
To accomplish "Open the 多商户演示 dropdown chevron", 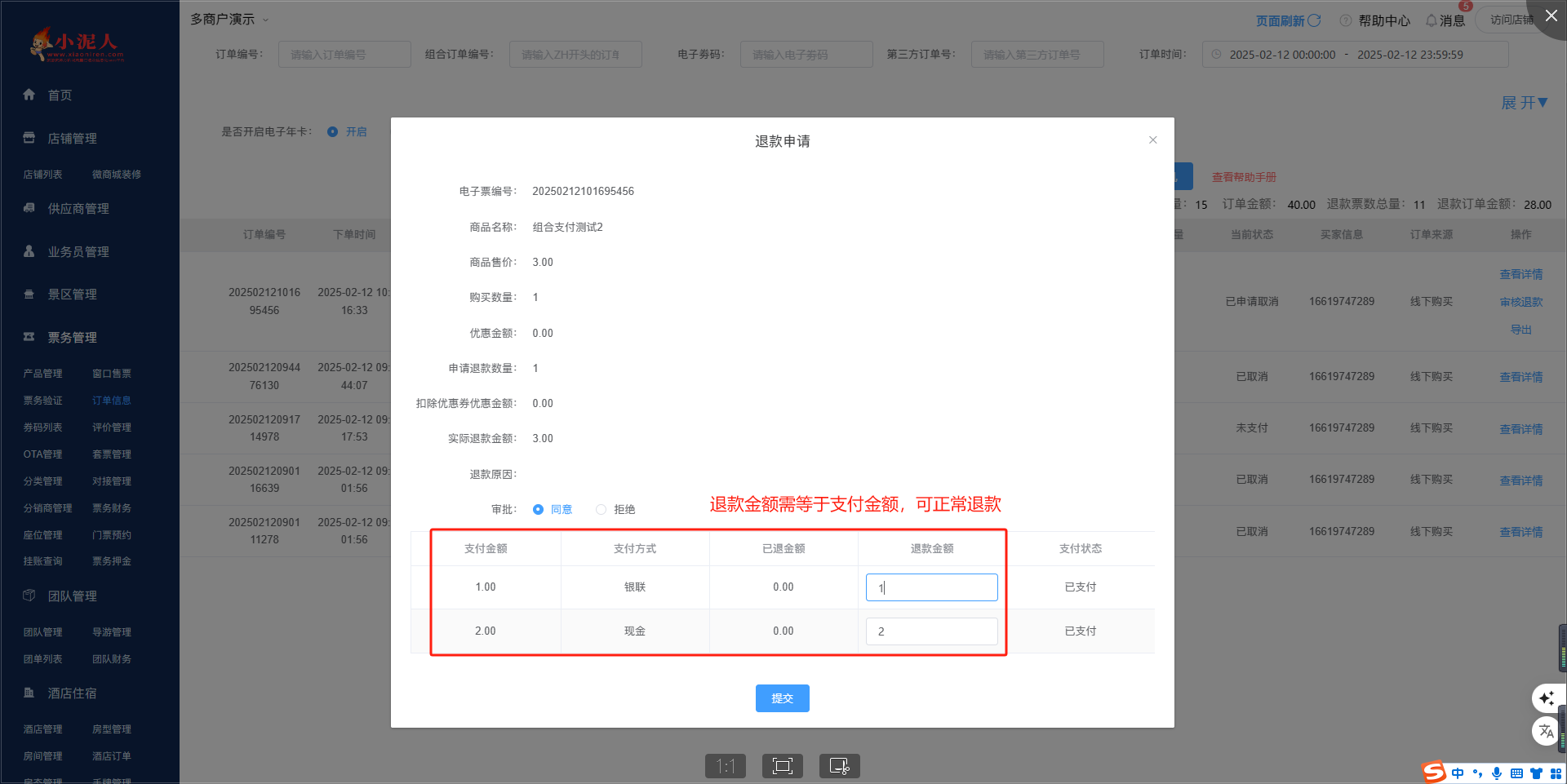I will (265, 20).
